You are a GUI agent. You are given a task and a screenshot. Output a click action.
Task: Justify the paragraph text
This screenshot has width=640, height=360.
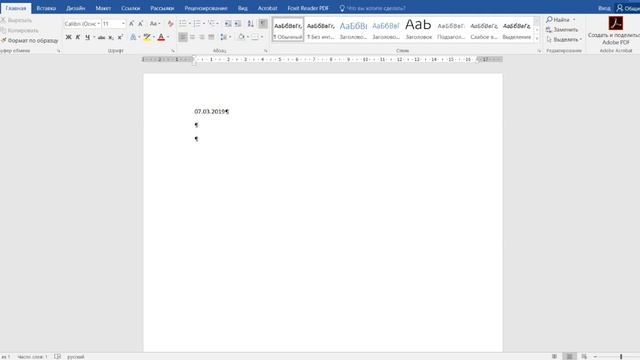211,37
